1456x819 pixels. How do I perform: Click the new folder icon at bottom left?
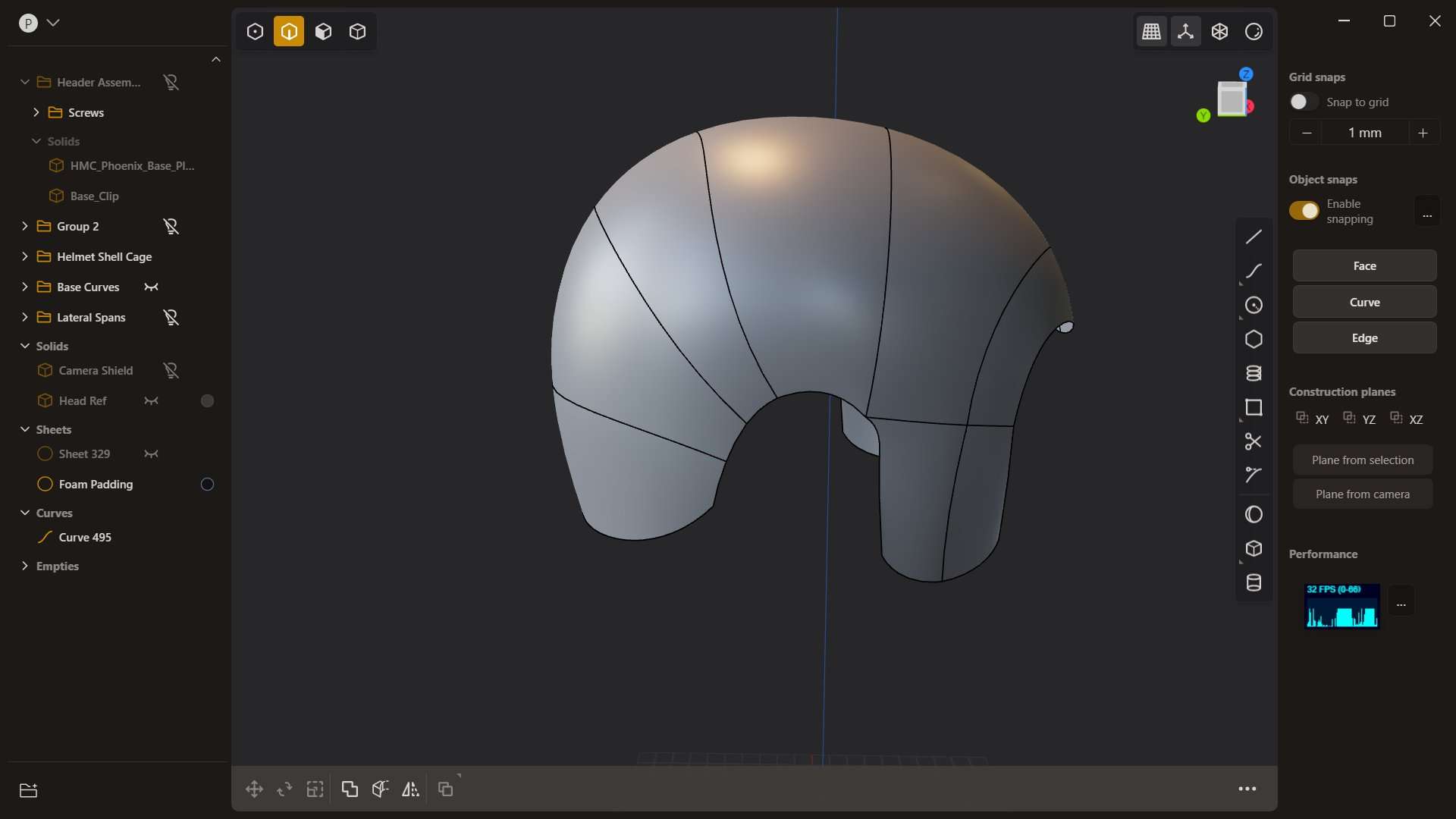point(28,790)
